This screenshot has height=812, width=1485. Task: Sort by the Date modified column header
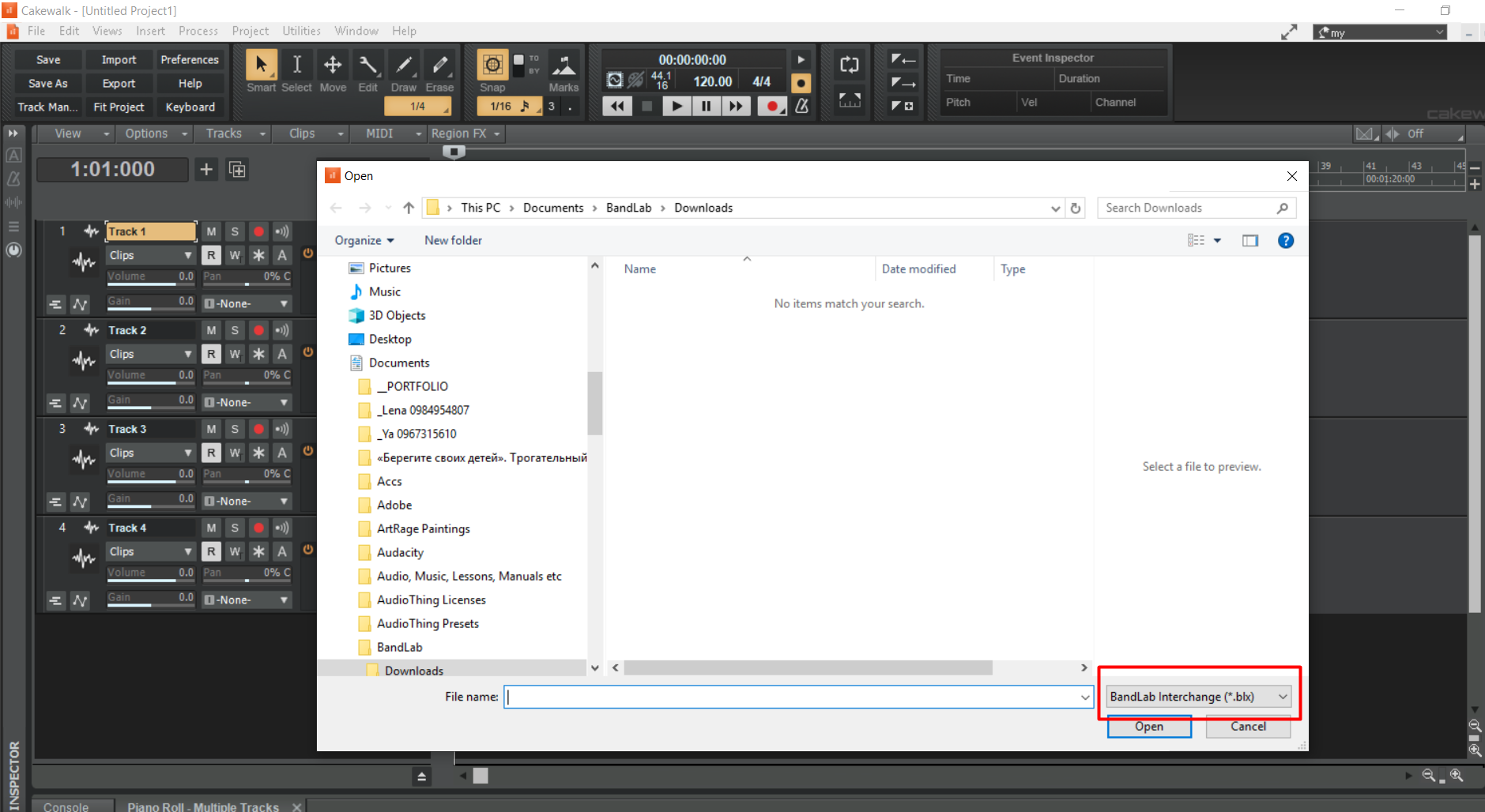tap(918, 269)
